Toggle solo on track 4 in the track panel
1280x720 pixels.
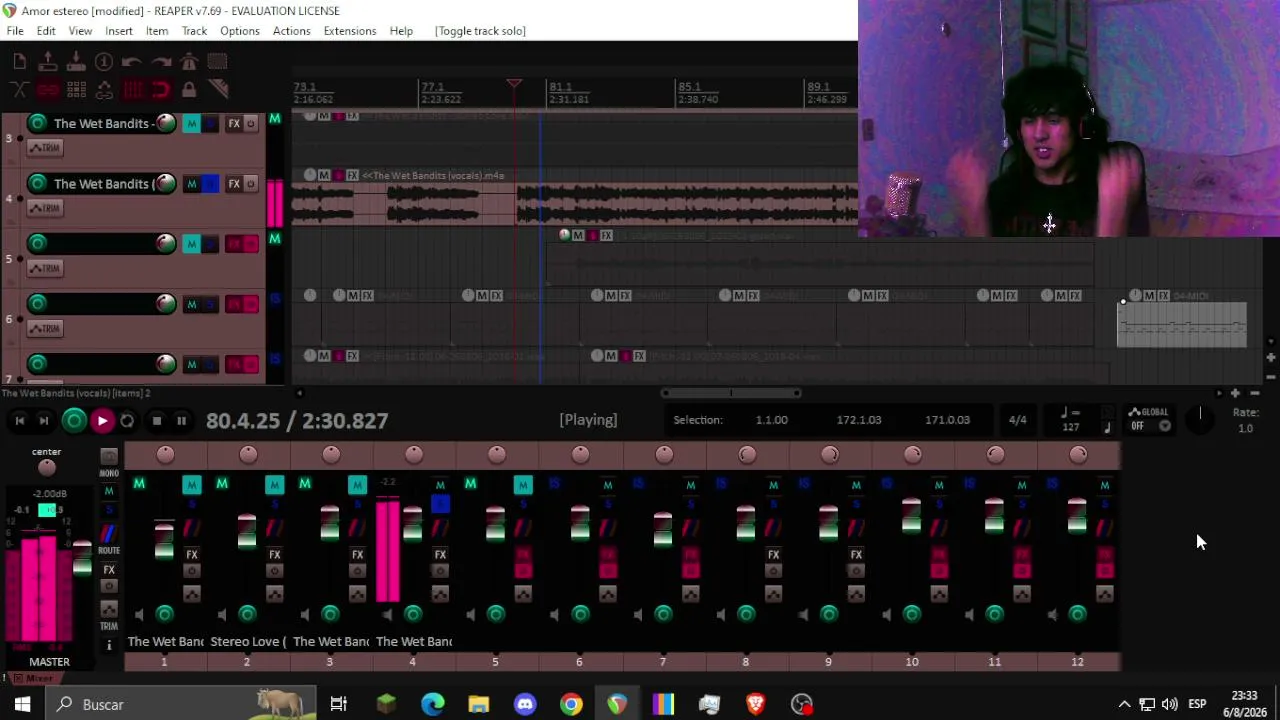click(x=210, y=184)
